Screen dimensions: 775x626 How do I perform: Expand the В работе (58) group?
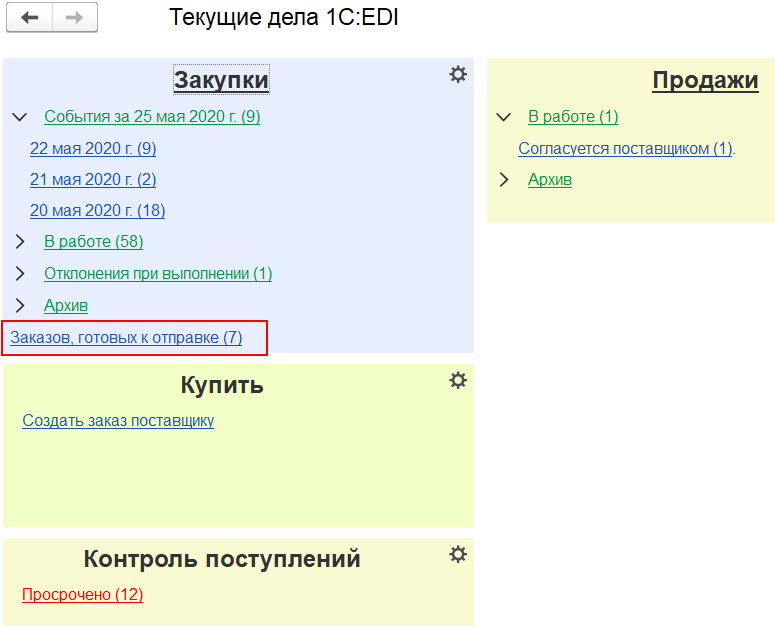click(20, 242)
